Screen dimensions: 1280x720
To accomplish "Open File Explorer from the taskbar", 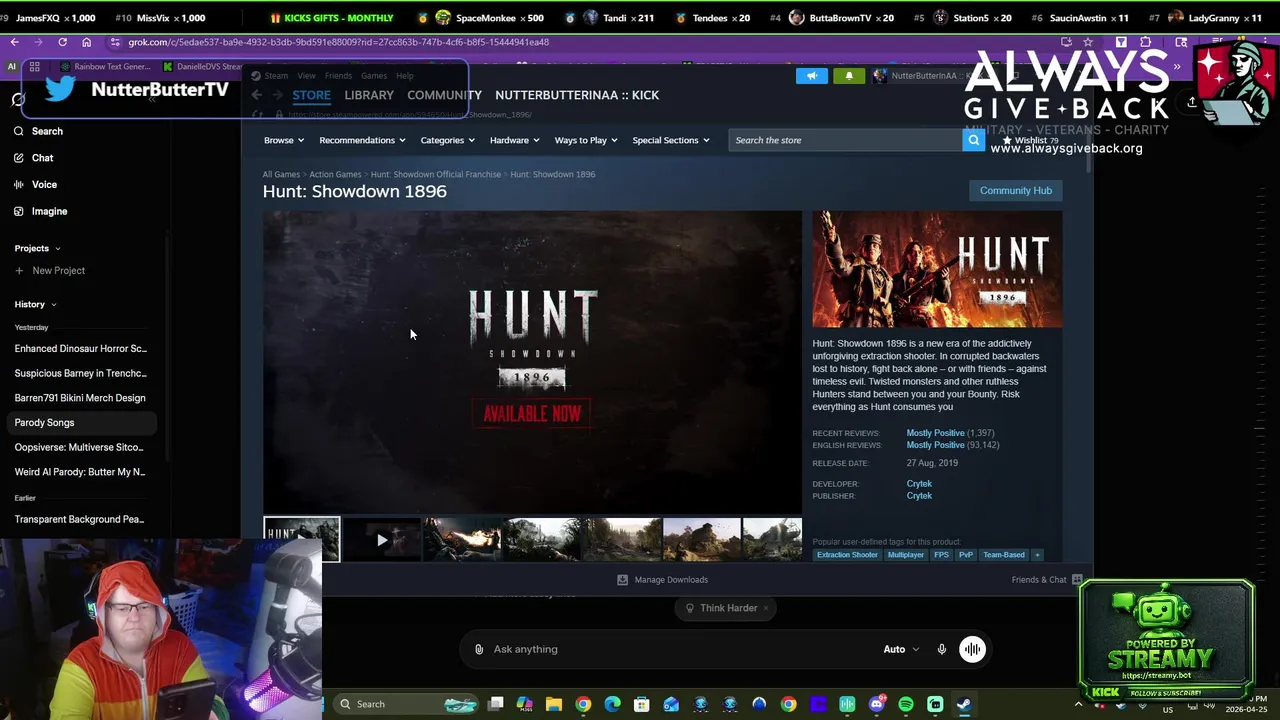I will pyautogui.click(x=554, y=704).
